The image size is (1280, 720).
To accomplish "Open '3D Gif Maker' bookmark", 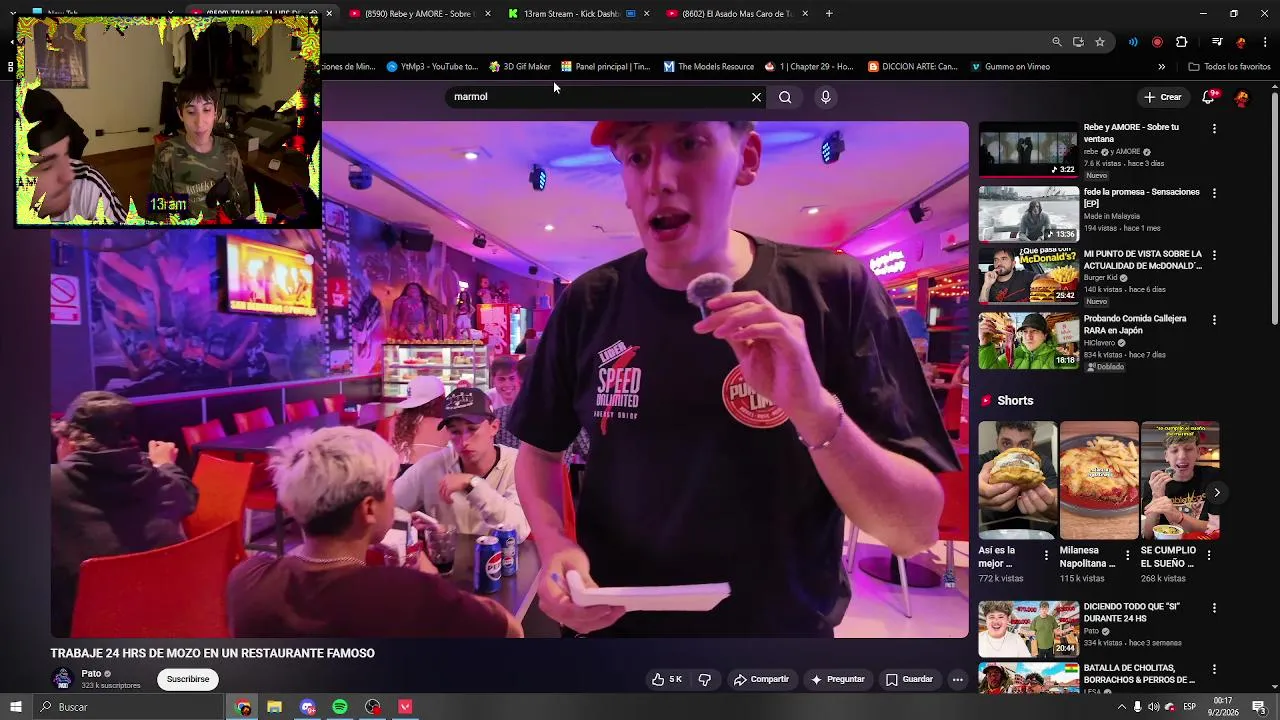I will pos(520,67).
